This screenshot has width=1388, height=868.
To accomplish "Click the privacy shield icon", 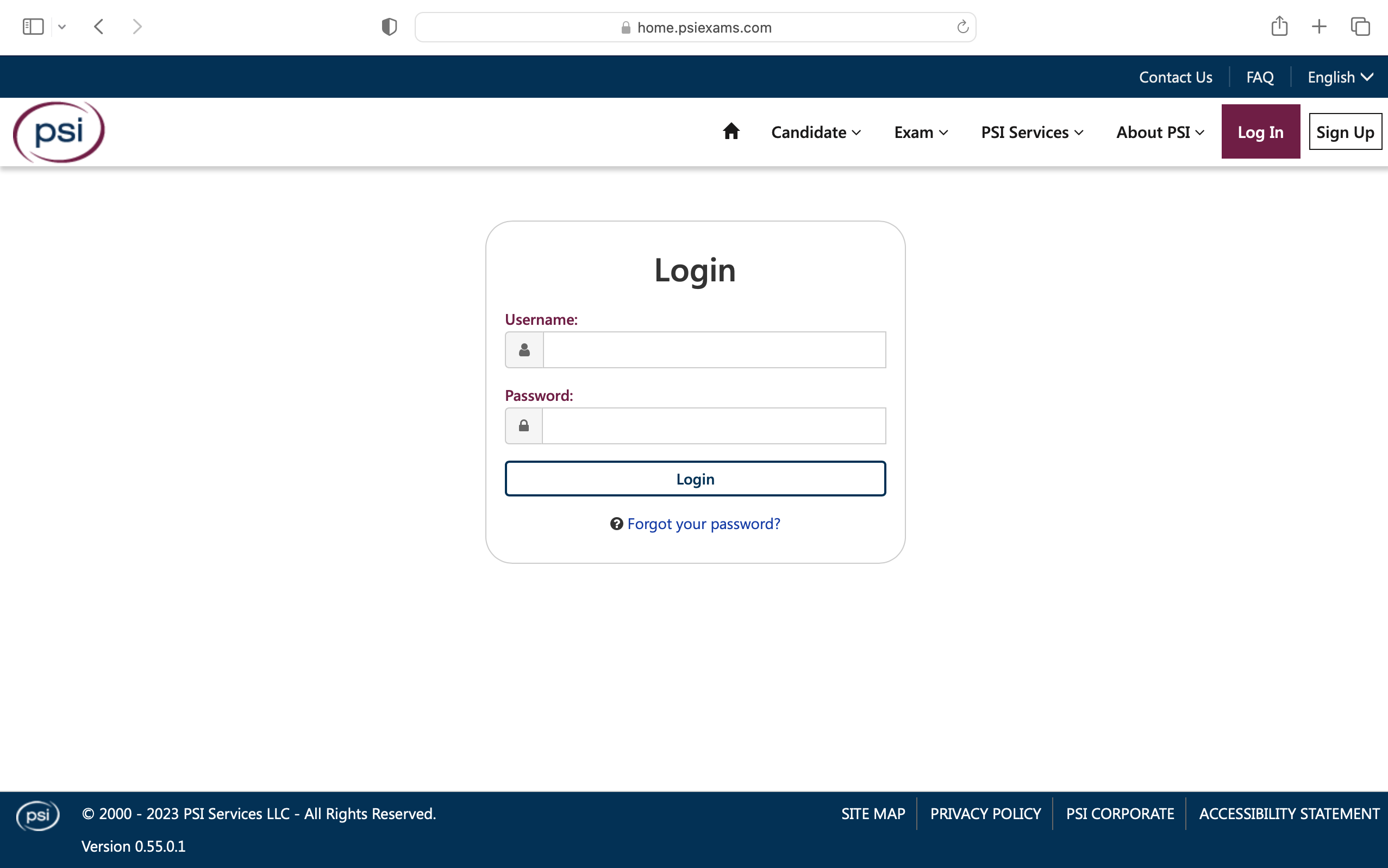I will 389,27.
